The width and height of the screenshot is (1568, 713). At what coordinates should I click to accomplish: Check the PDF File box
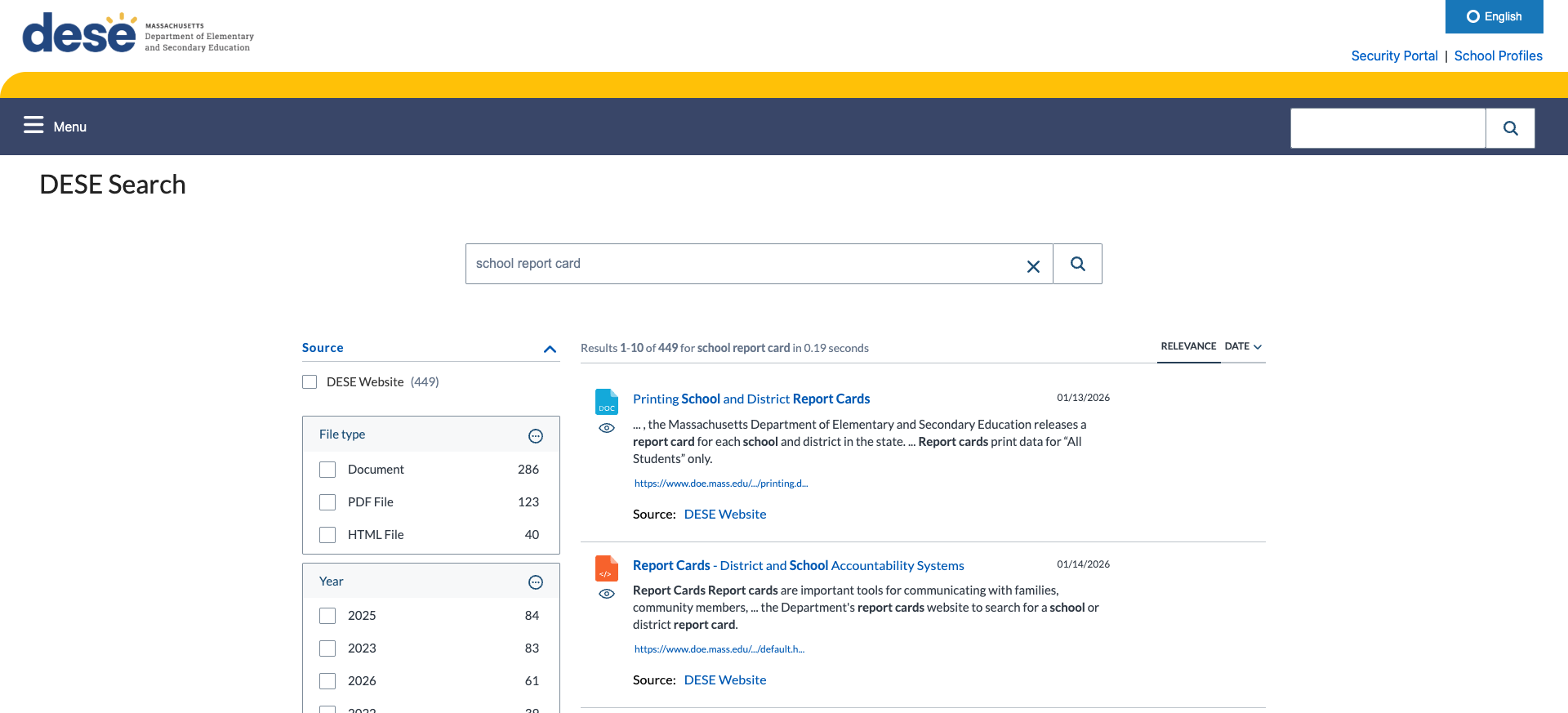(327, 502)
